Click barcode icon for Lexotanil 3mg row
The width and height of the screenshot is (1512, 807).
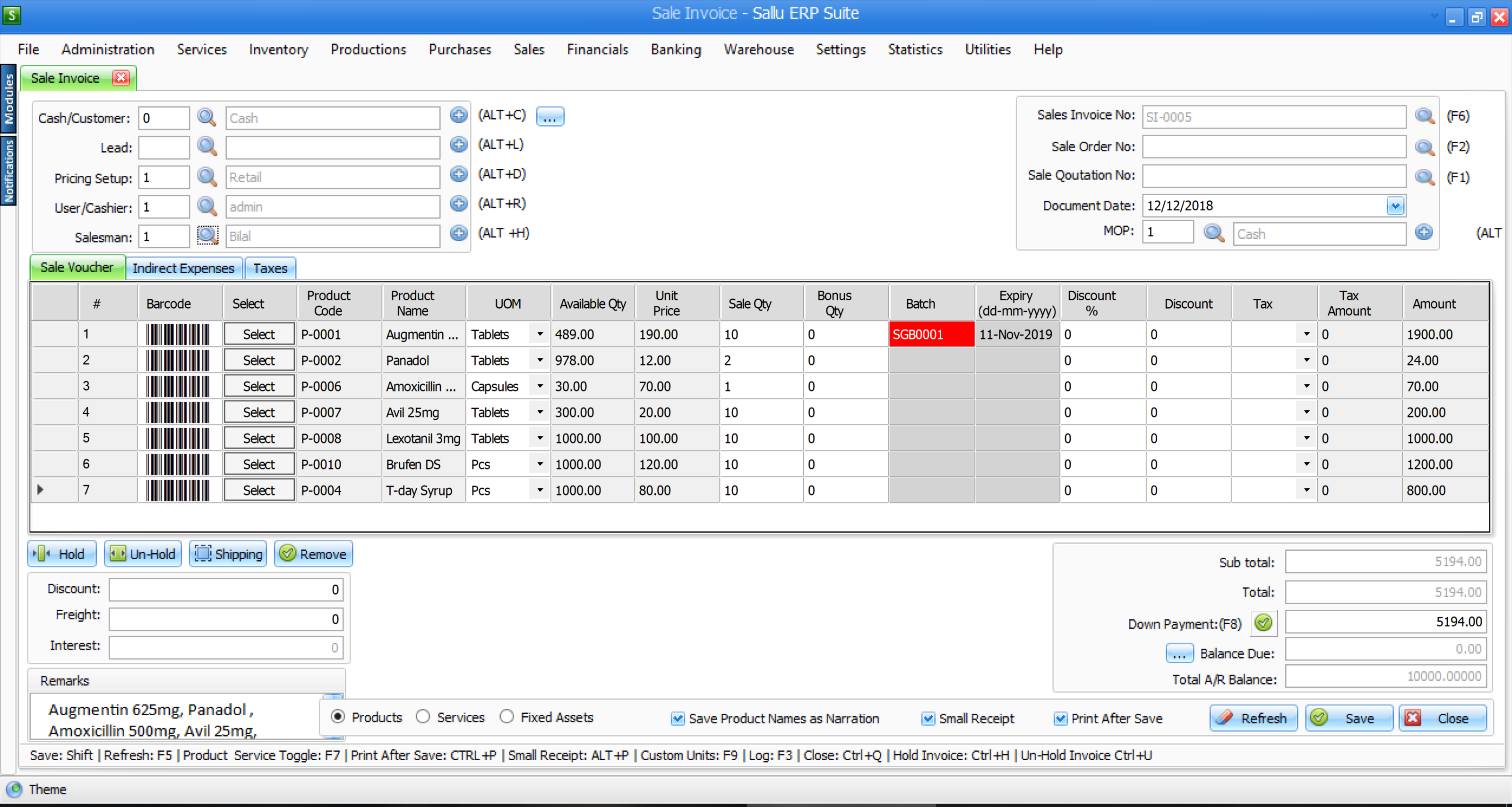pos(178,438)
